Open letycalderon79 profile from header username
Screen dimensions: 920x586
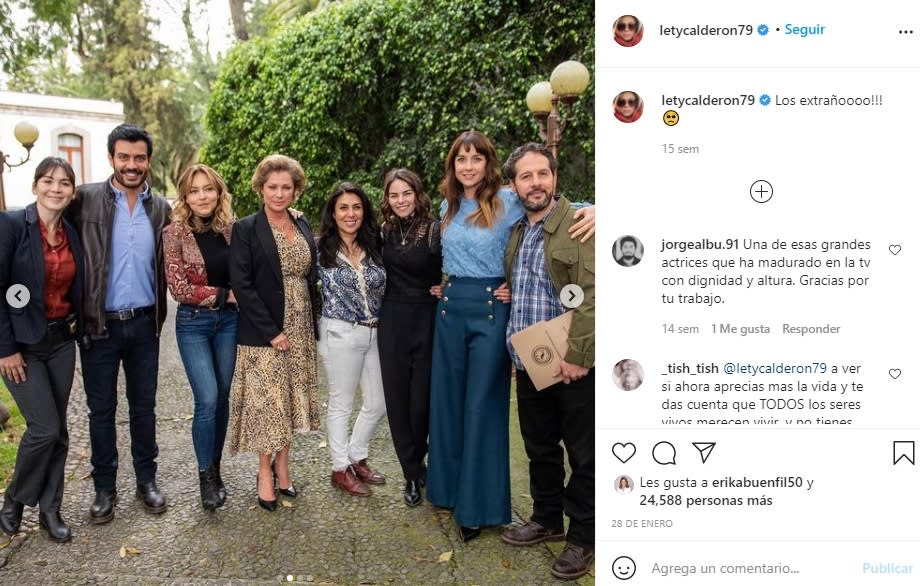[705, 30]
